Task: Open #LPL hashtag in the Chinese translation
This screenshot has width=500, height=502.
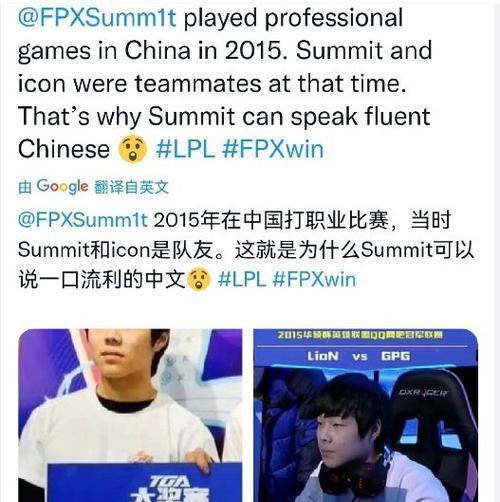Action: pyautogui.click(x=242, y=279)
